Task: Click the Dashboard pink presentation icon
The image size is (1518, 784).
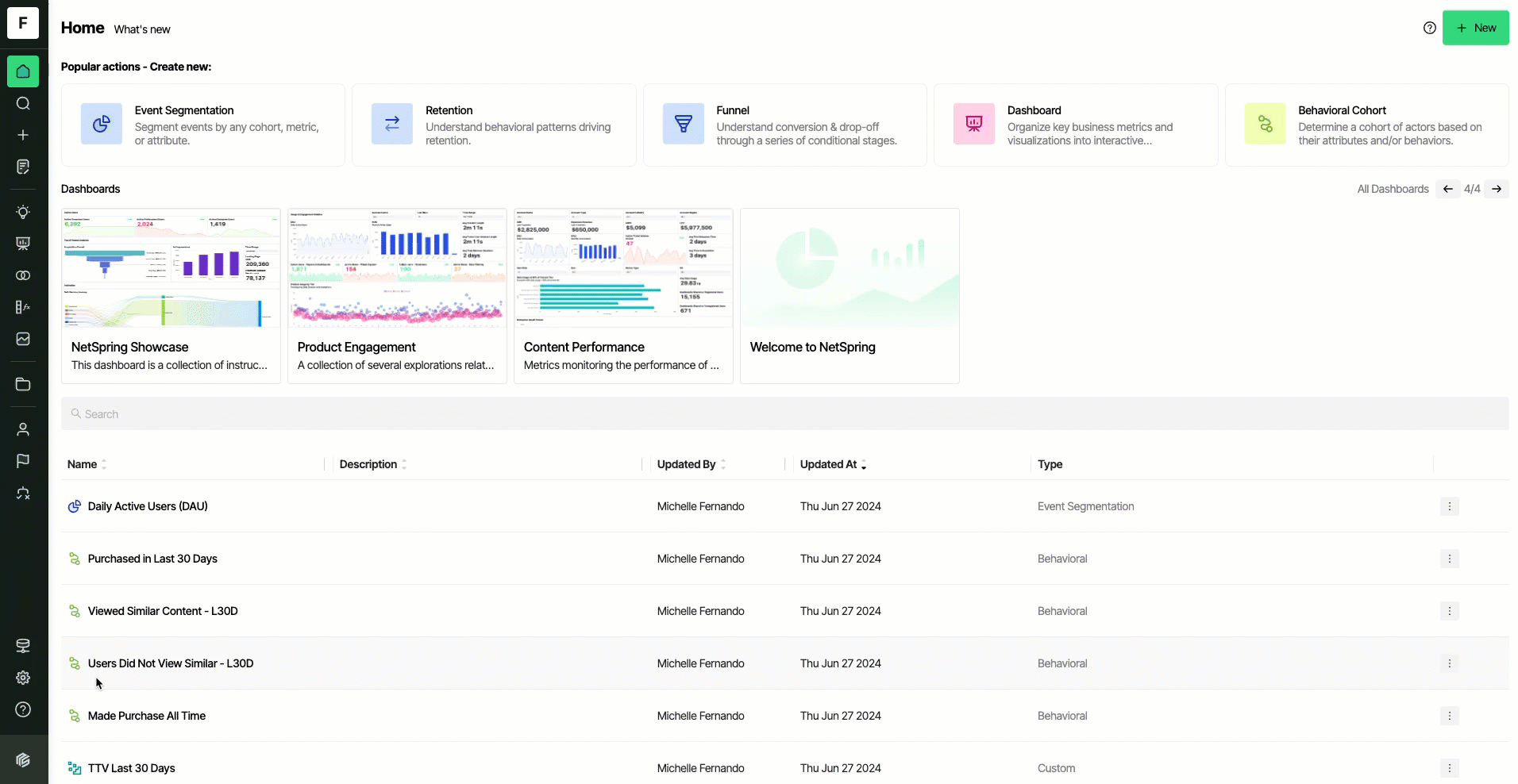Action: click(x=974, y=124)
